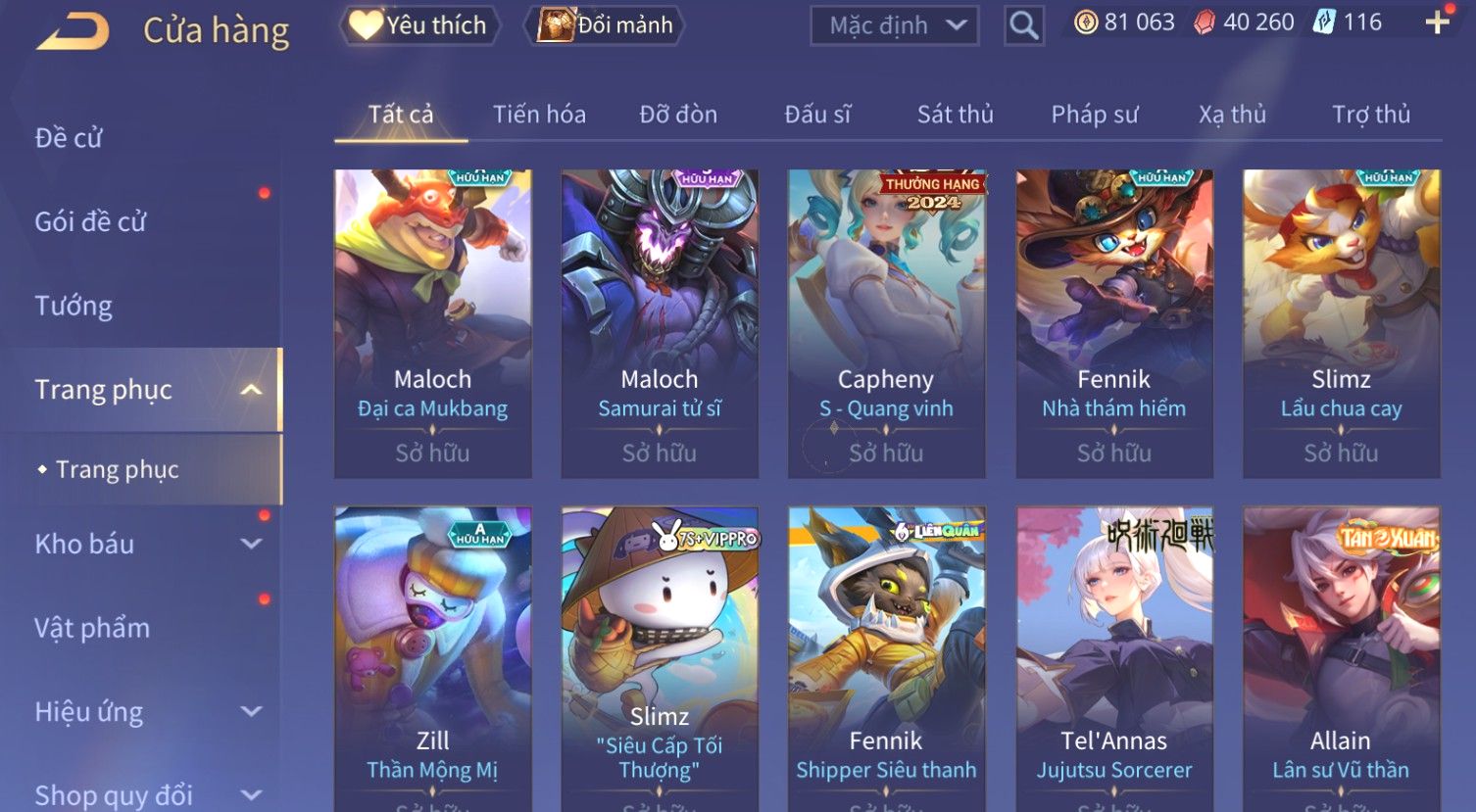Expand the Hiệu ứng sidebar section
Screen dimensions: 1476x812
point(252,712)
